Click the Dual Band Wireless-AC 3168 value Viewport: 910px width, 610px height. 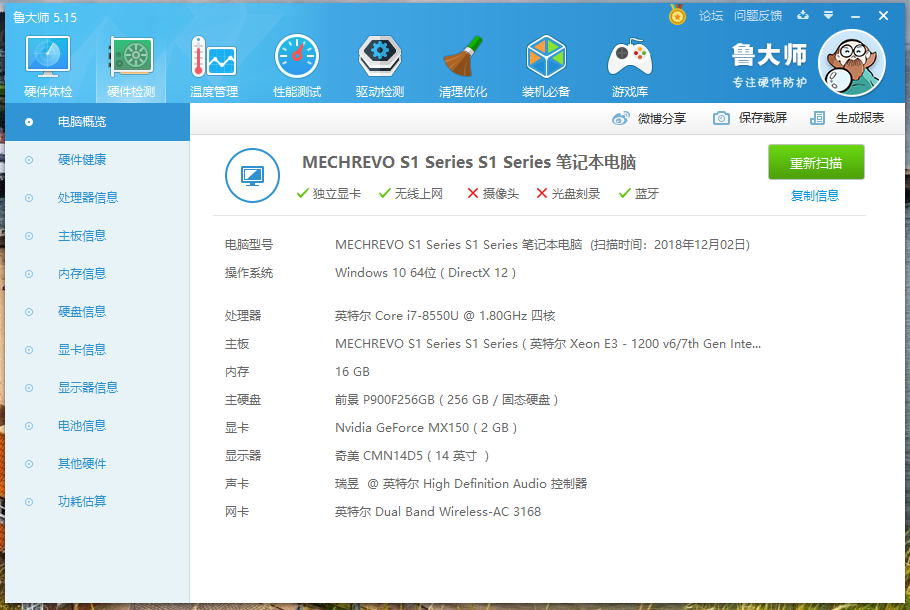(438, 512)
